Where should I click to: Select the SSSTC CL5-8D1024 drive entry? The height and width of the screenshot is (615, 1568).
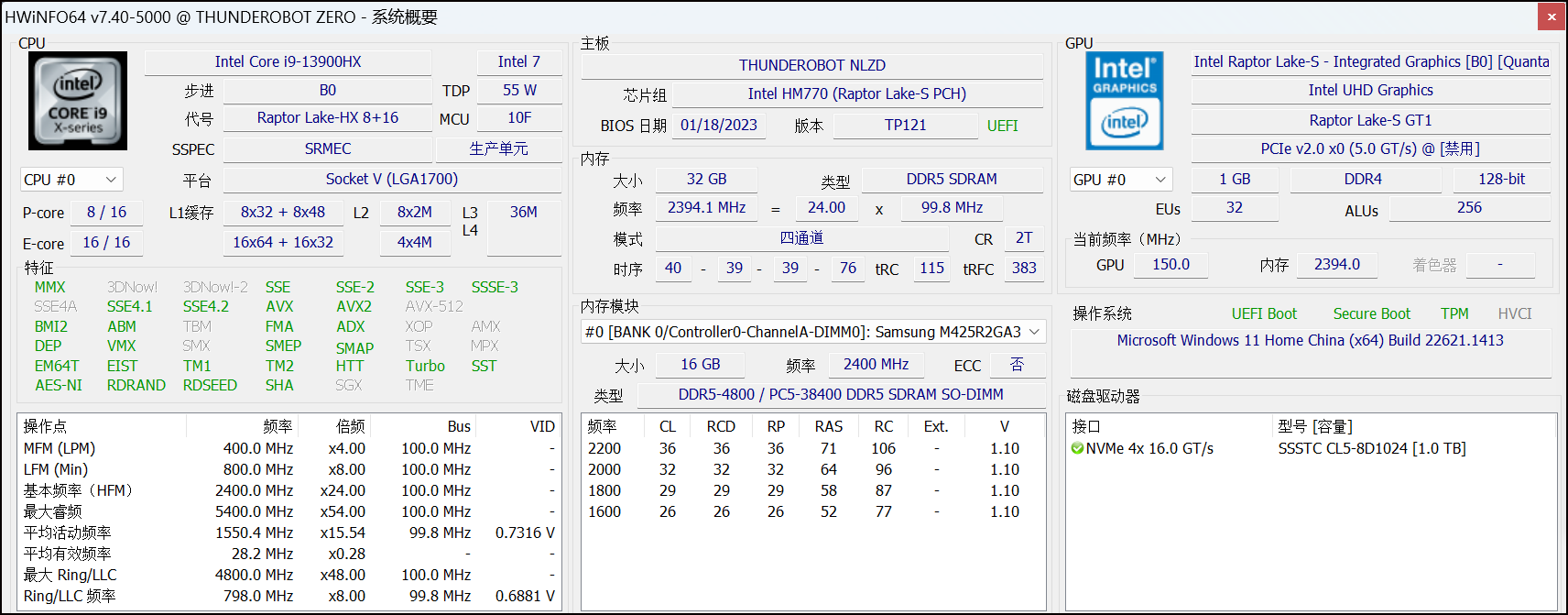pos(1371,448)
